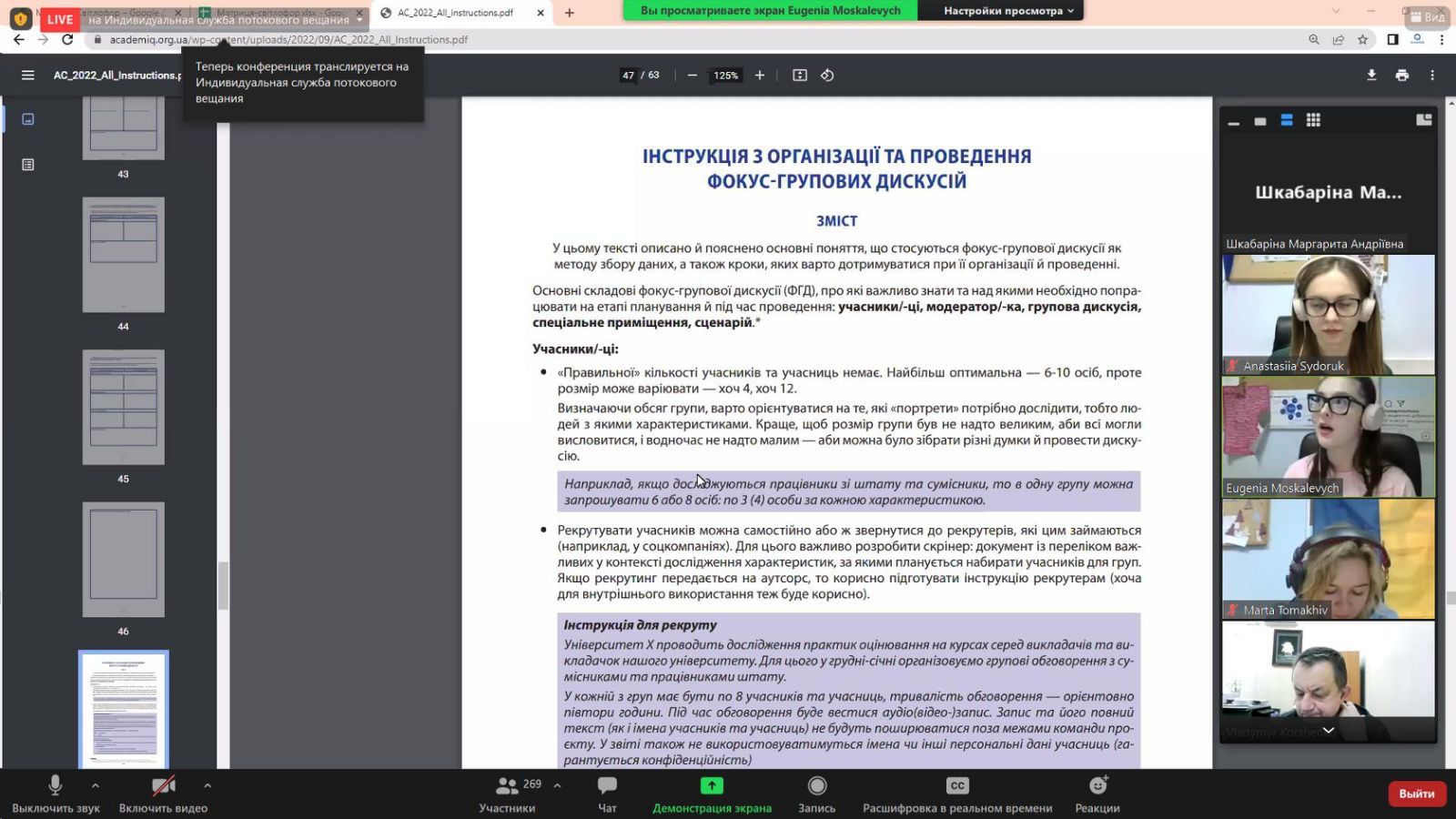The image size is (1456, 819).
Task: Reload the PDF page in browser
Action: (67, 39)
